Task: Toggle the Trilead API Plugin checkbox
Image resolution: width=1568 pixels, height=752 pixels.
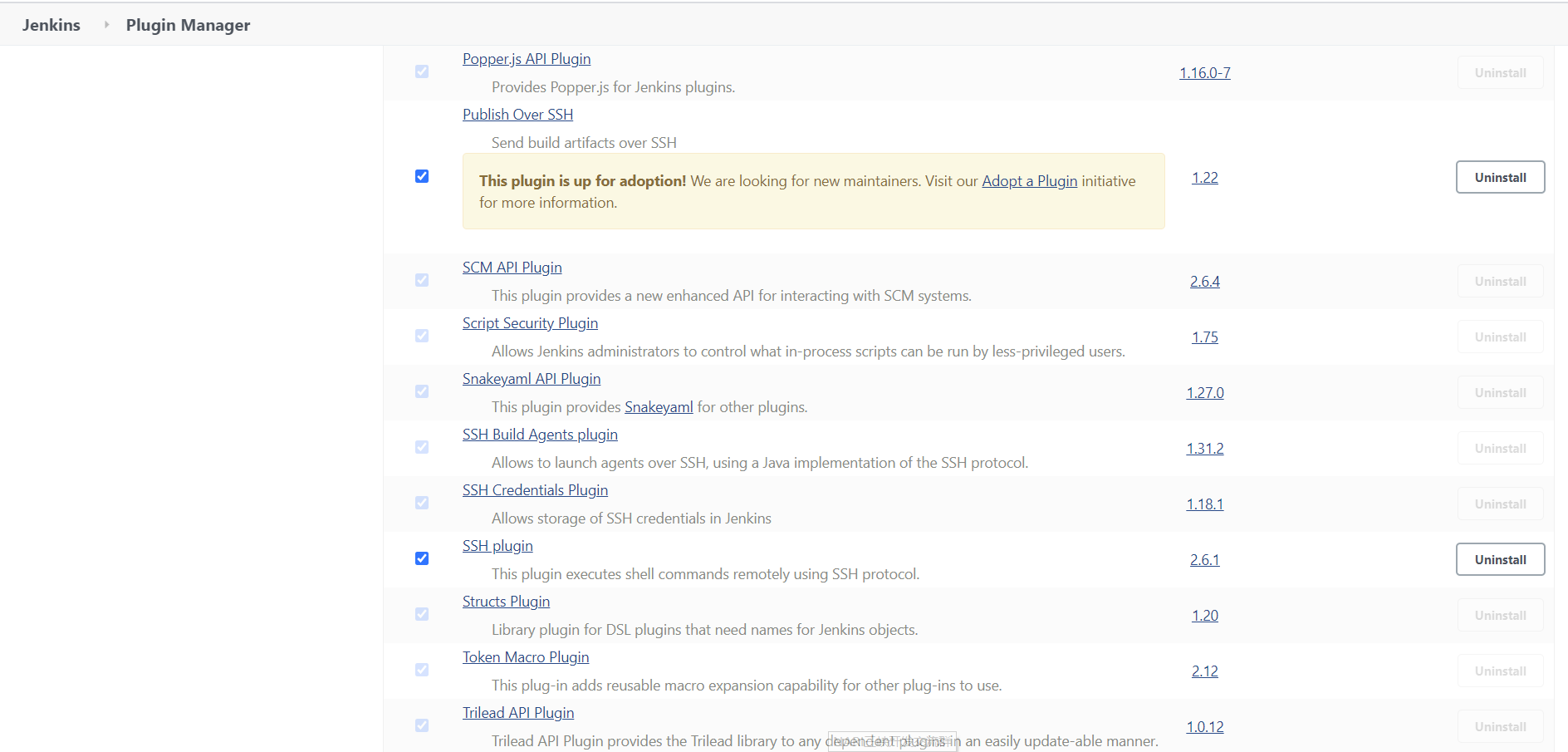Action: pyautogui.click(x=422, y=725)
